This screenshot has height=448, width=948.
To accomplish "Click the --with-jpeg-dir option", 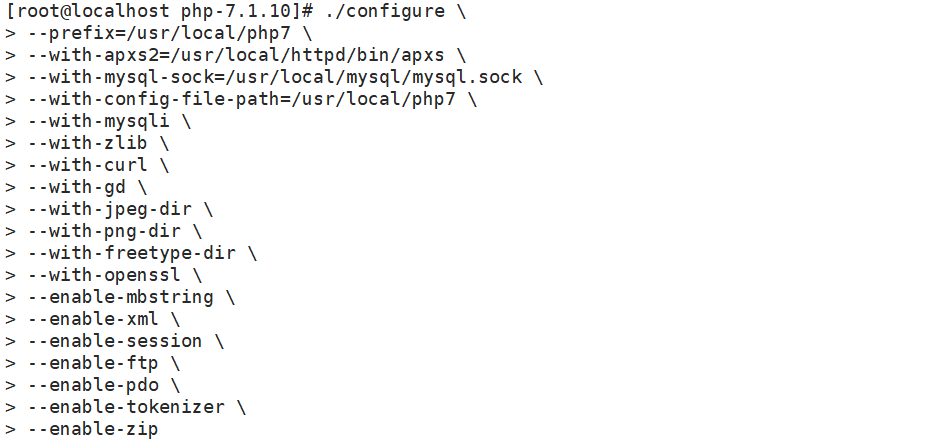I will pos(108,209).
